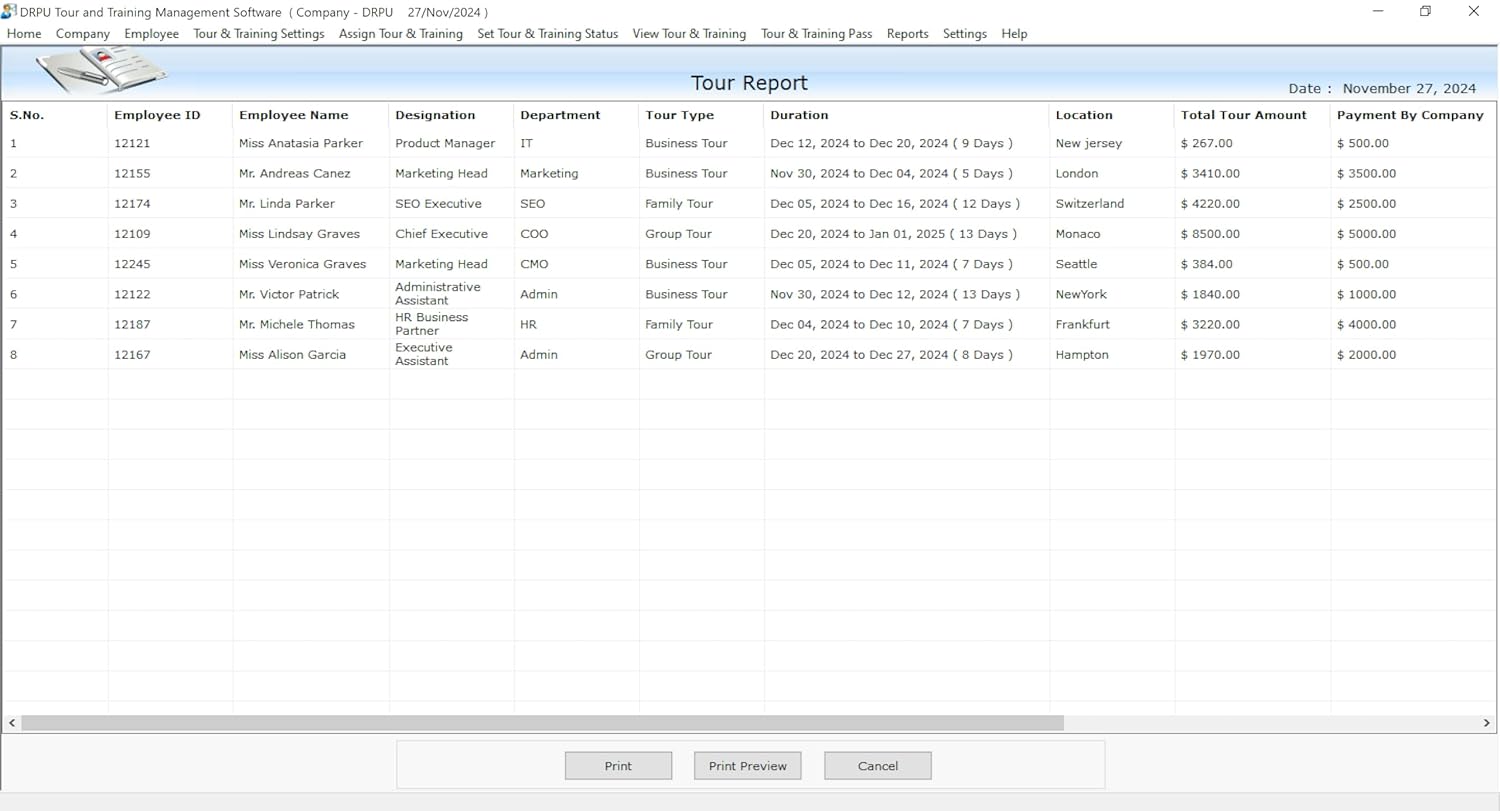Viewport: 1500px width, 811px height.
Task: Restore down the application window
Action: pos(1425,12)
